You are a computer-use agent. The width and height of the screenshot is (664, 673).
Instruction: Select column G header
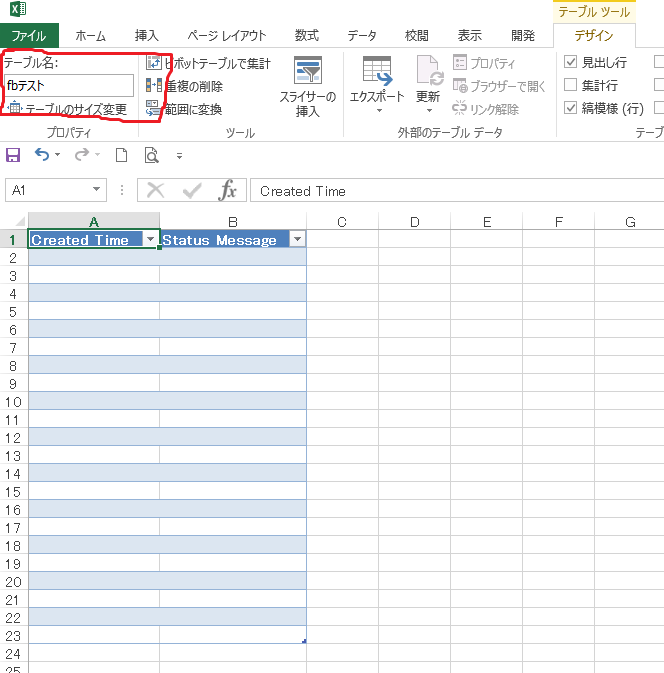[x=630, y=221]
